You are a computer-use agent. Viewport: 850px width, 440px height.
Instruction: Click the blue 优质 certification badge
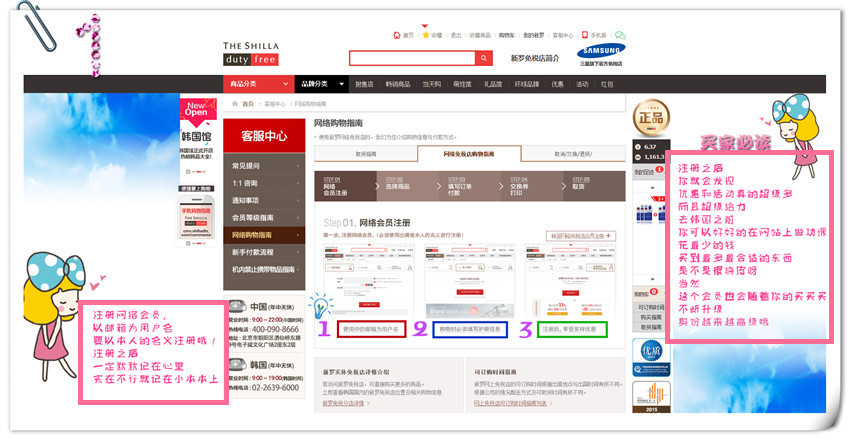click(x=651, y=358)
